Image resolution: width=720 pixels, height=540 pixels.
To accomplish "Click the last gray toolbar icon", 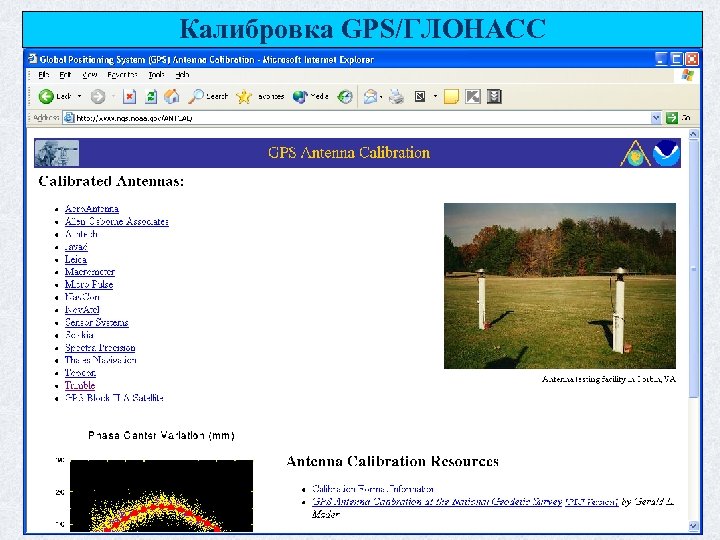I will [x=494, y=96].
